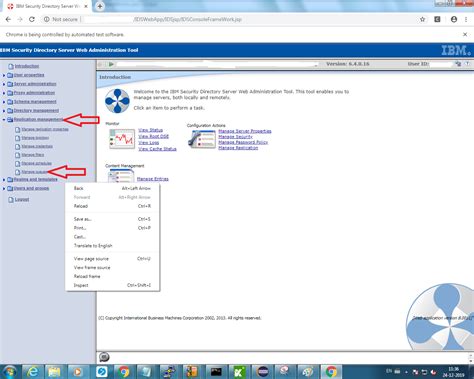The image size is (474, 379).
Task: Open Manage filters in the sidebar
Action: tap(33, 155)
